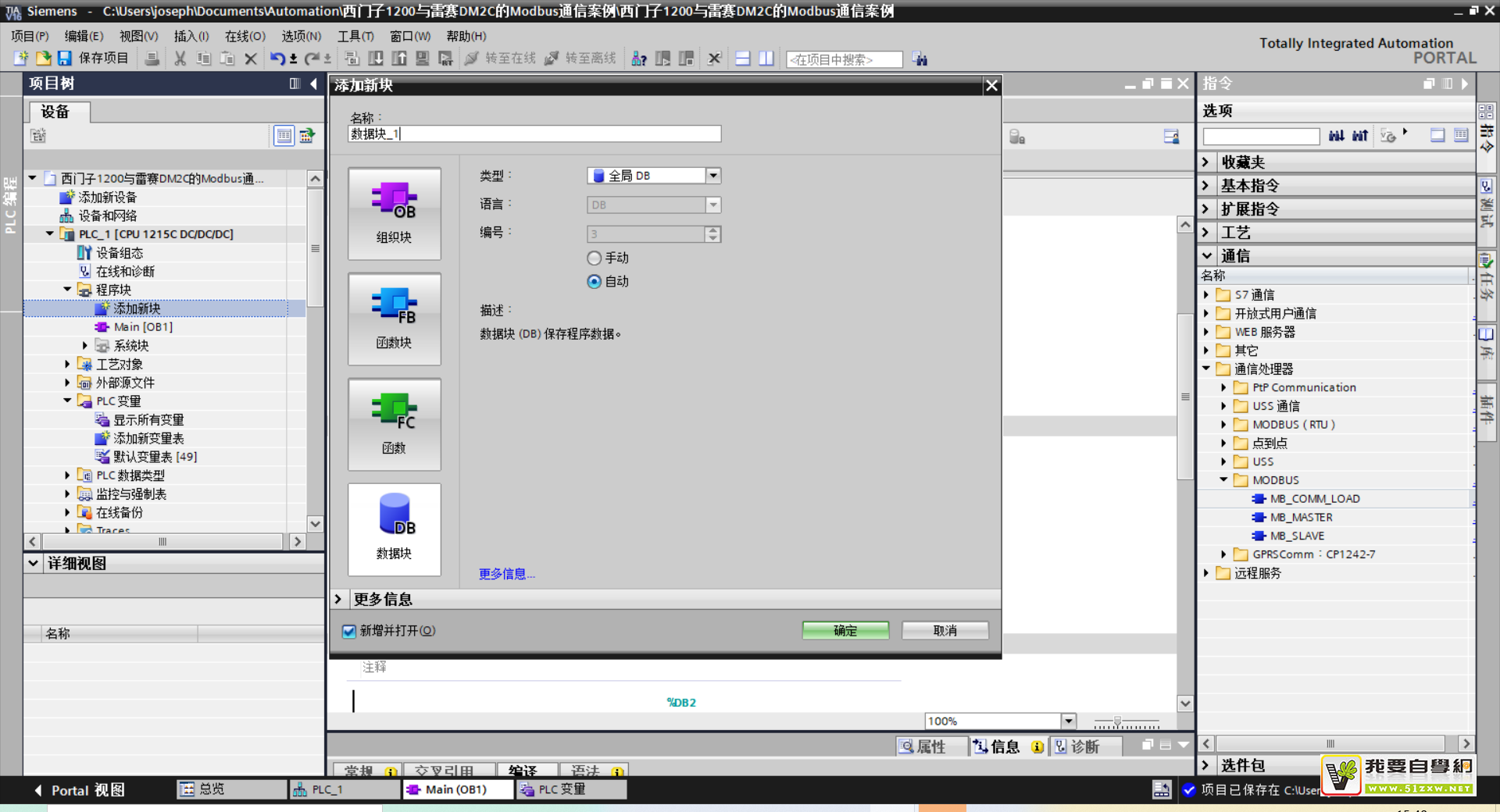Expand the MODBUS (RTU) folder

pyautogui.click(x=1223, y=425)
